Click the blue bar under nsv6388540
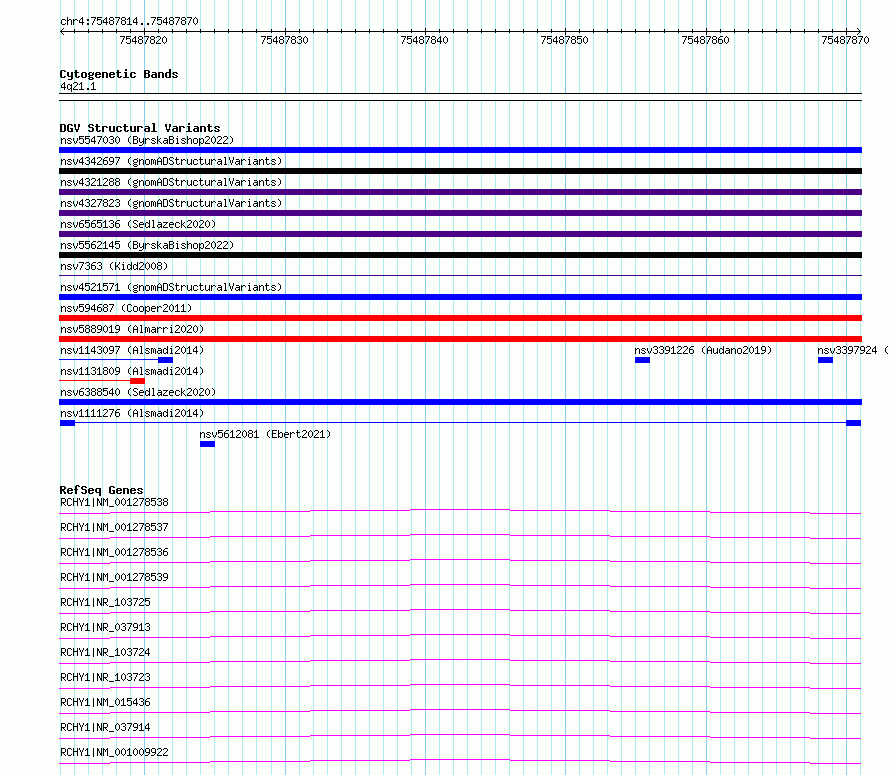 click(460, 402)
